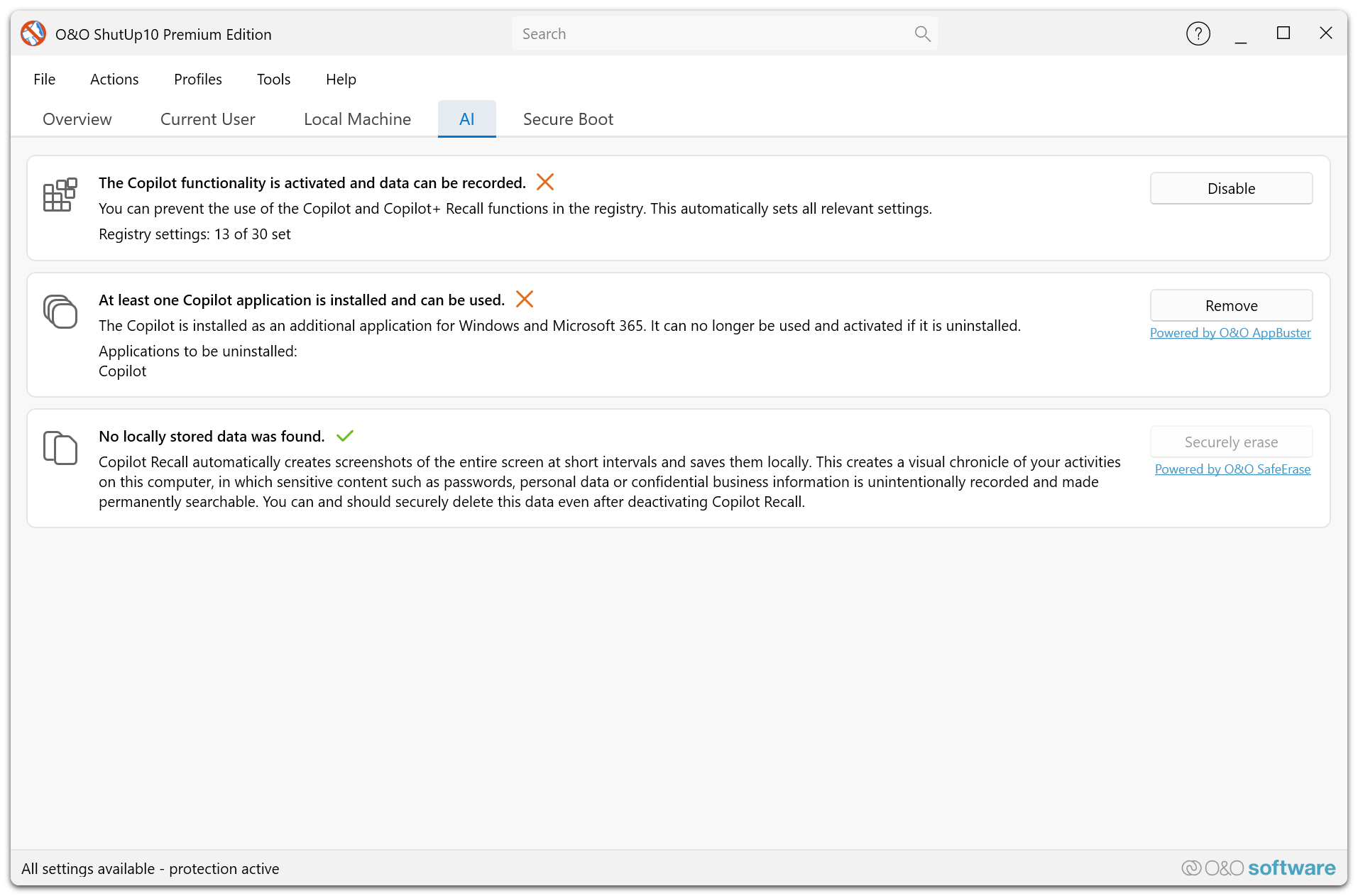
Task: Open the Tools menu
Action: click(274, 80)
